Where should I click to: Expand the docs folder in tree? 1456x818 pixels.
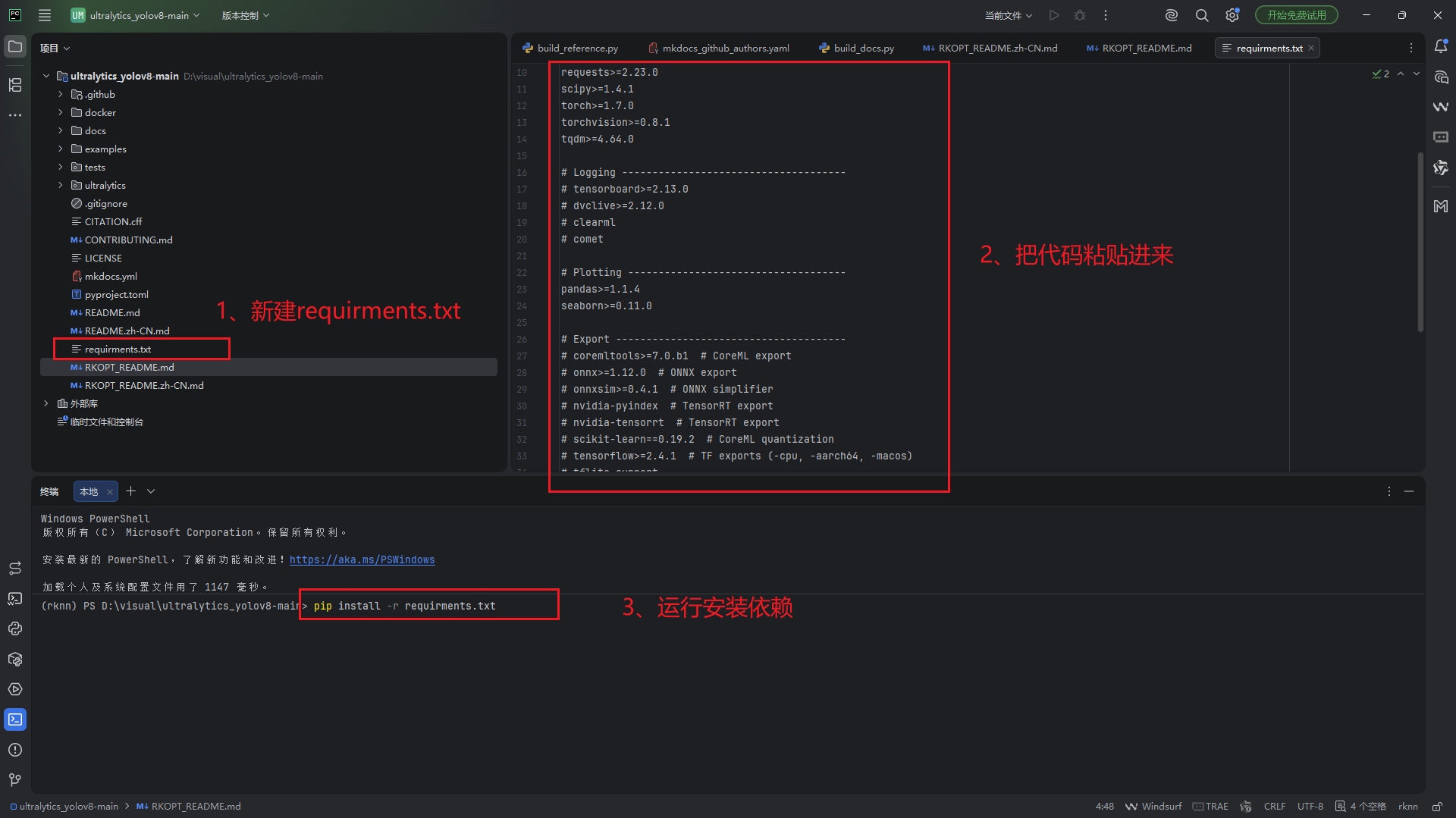pyautogui.click(x=61, y=131)
